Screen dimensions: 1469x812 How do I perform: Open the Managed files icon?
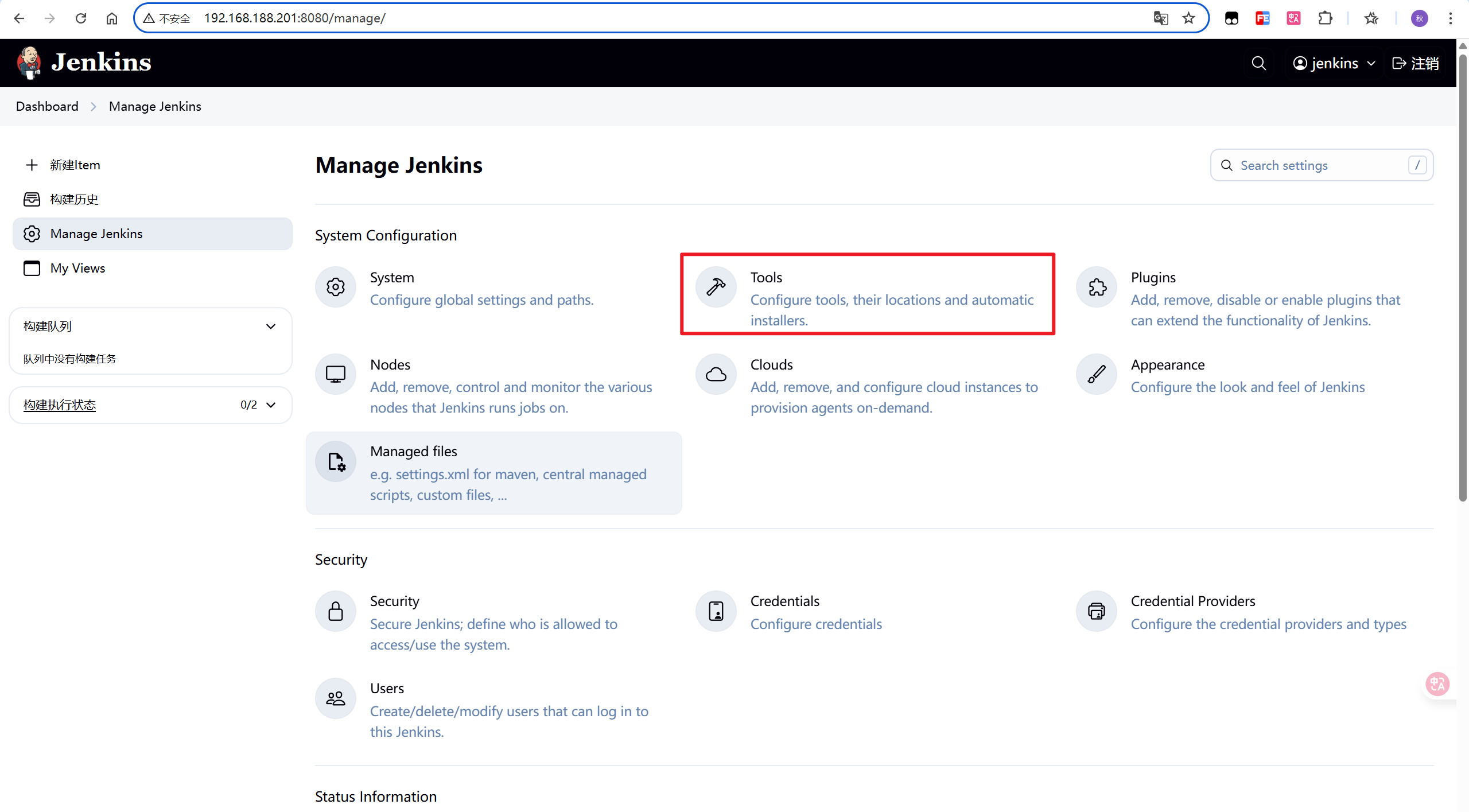[x=336, y=461]
